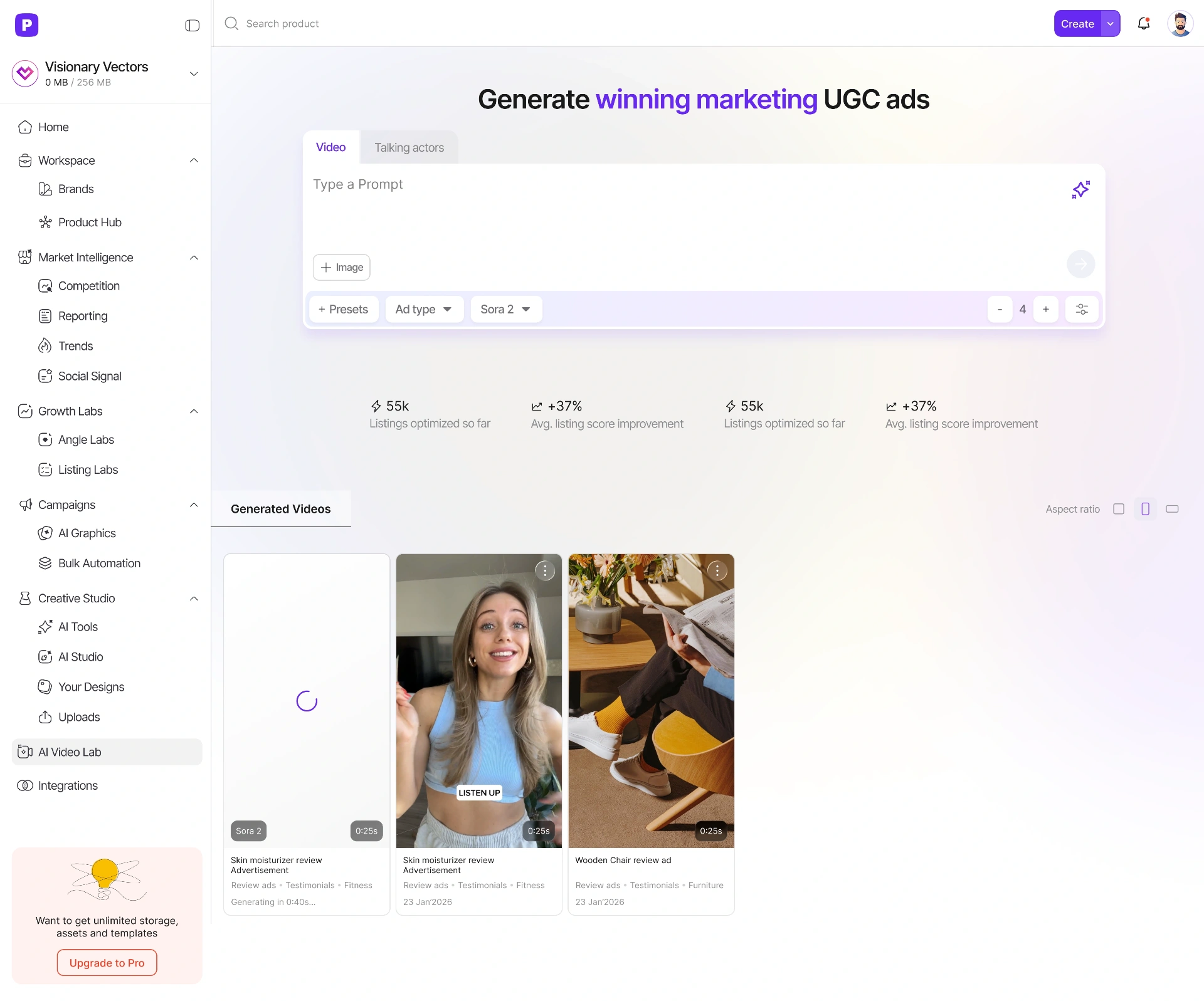This screenshot has width=1204, height=1001.
Task: Increase video count with the plus stepper
Action: pyautogui.click(x=1045, y=309)
